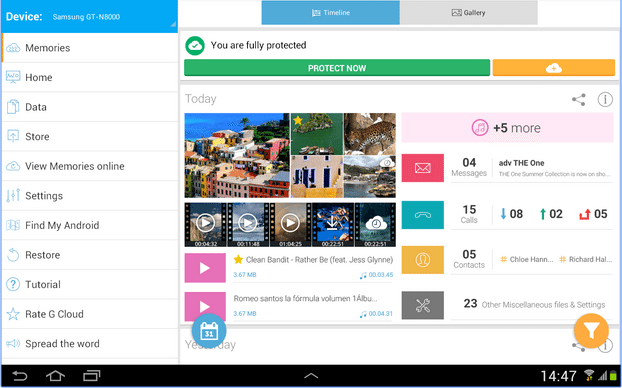Screen dimensions: 622x388
Task: Switch to the Gallery tab
Action: (x=468, y=13)
